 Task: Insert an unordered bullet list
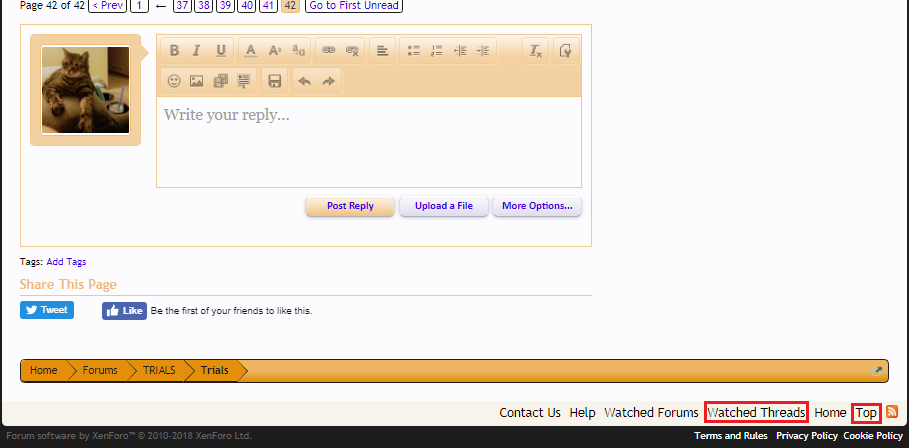point(412,50)
